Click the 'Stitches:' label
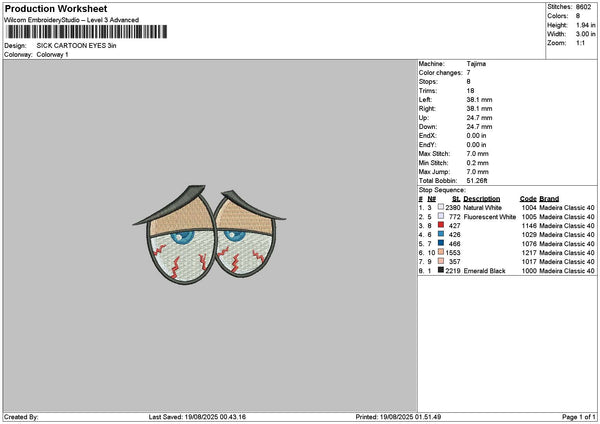 tap(559, 7)
